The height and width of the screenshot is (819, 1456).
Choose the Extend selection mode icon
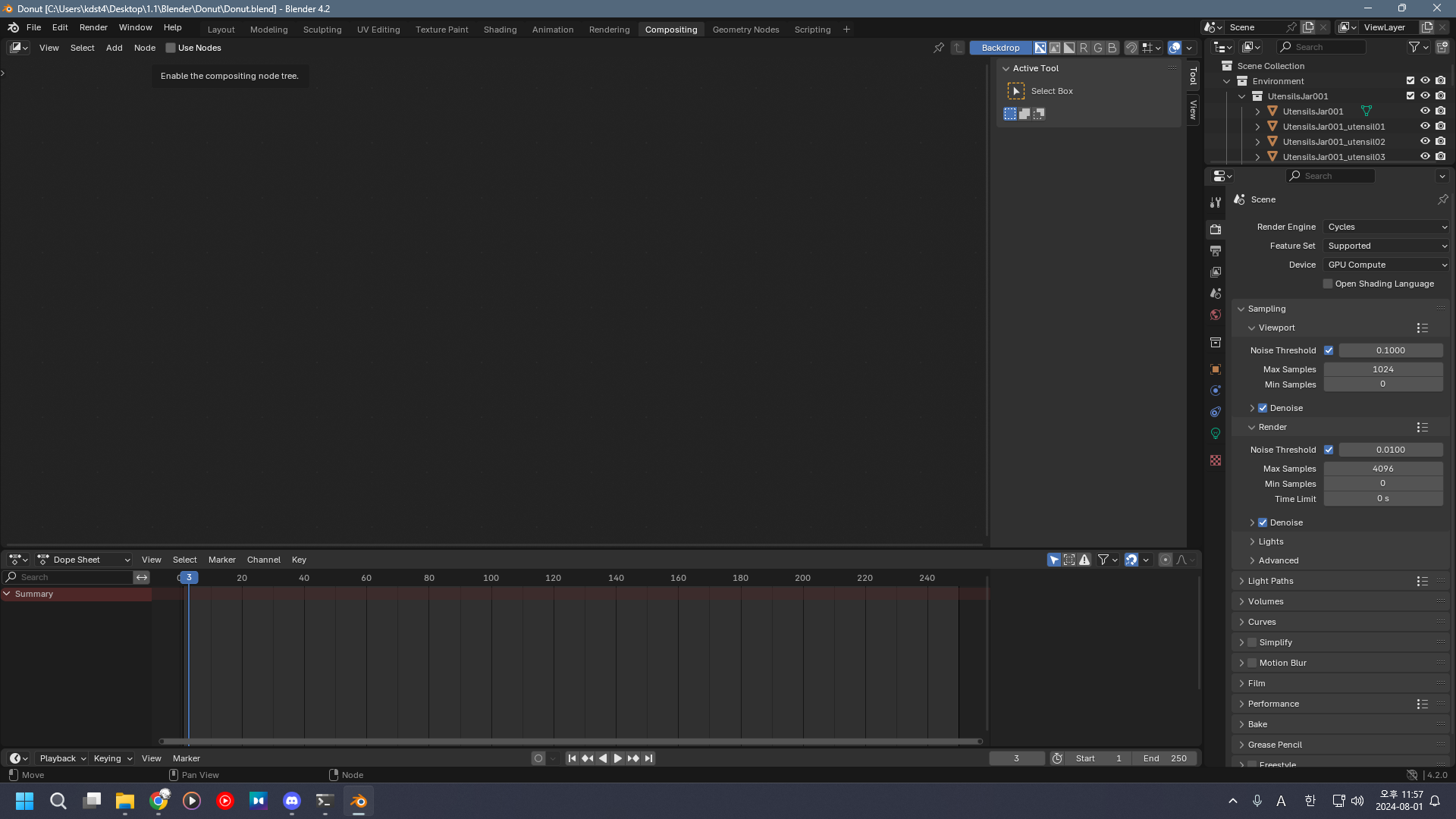click(1025, 114)
